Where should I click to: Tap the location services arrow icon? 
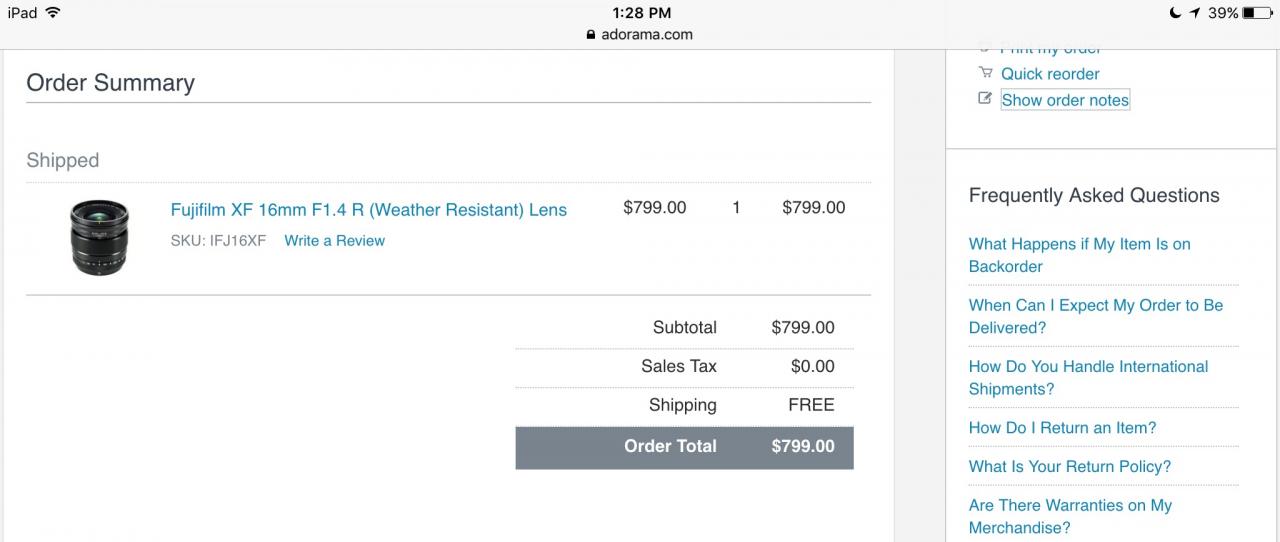point(1194,13)
